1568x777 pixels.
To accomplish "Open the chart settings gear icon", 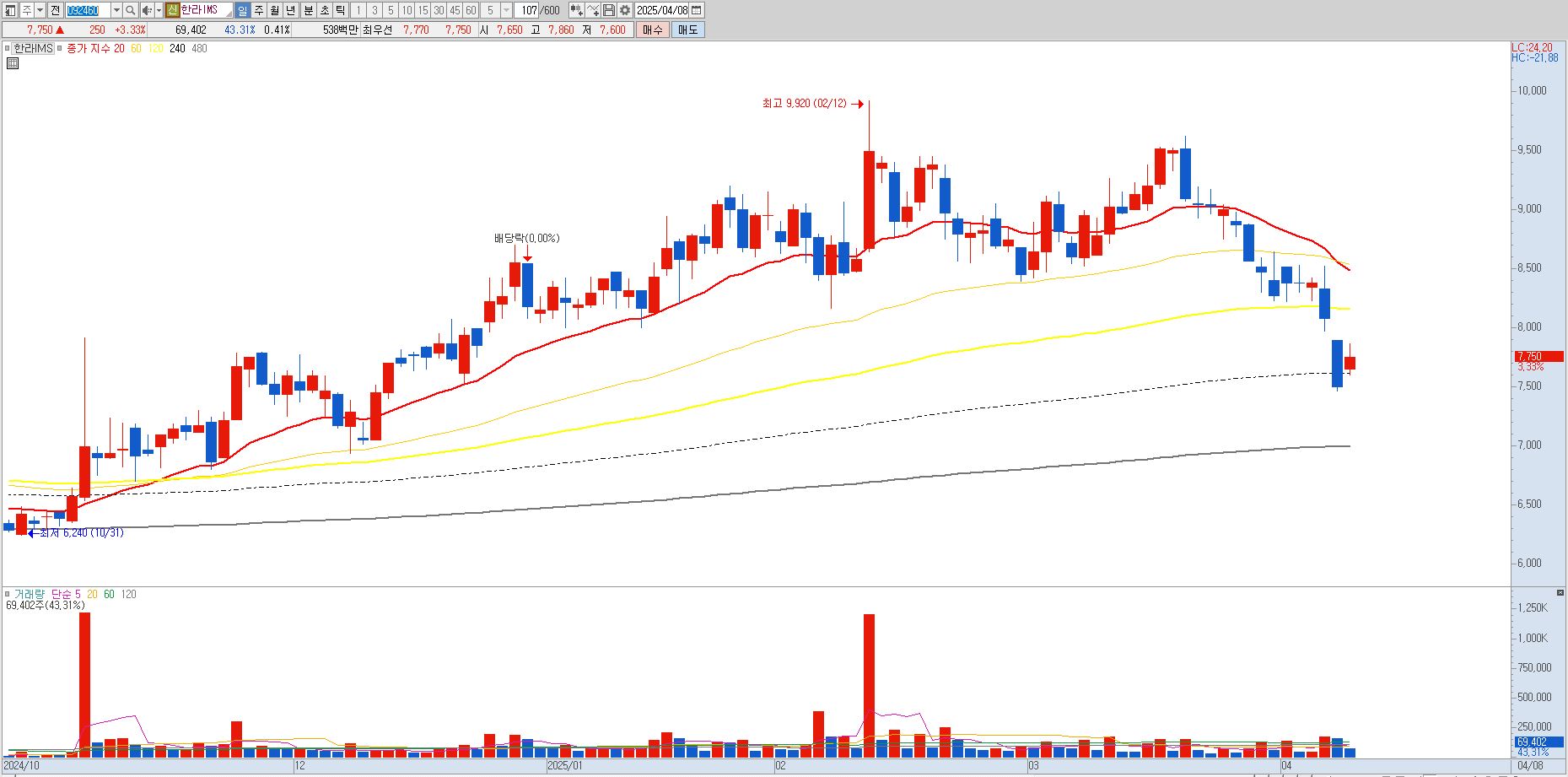I will pyautogui.click(x=625, y=10).
